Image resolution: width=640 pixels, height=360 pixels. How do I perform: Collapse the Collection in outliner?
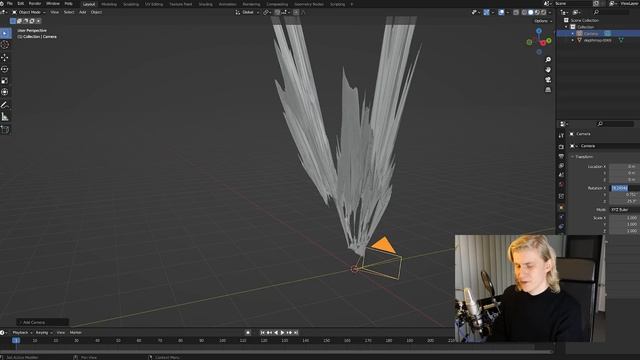click(x=567, y=27)
